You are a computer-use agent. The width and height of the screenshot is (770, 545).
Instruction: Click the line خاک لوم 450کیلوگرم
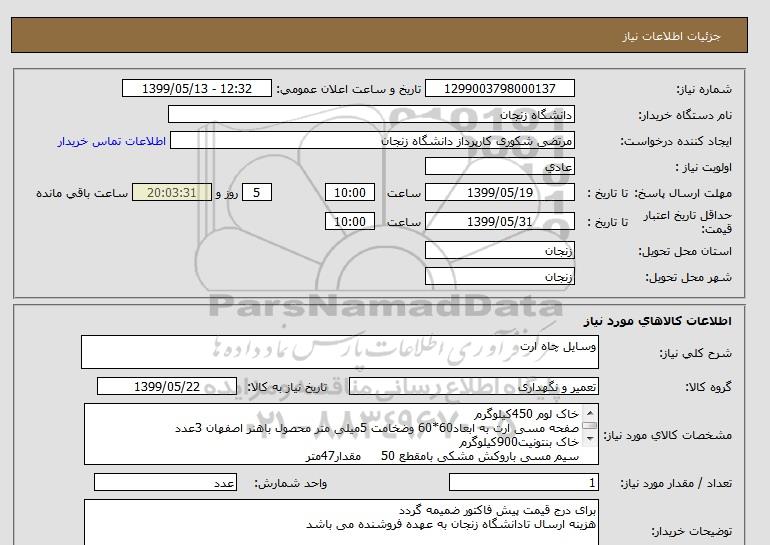pos(527,415)
